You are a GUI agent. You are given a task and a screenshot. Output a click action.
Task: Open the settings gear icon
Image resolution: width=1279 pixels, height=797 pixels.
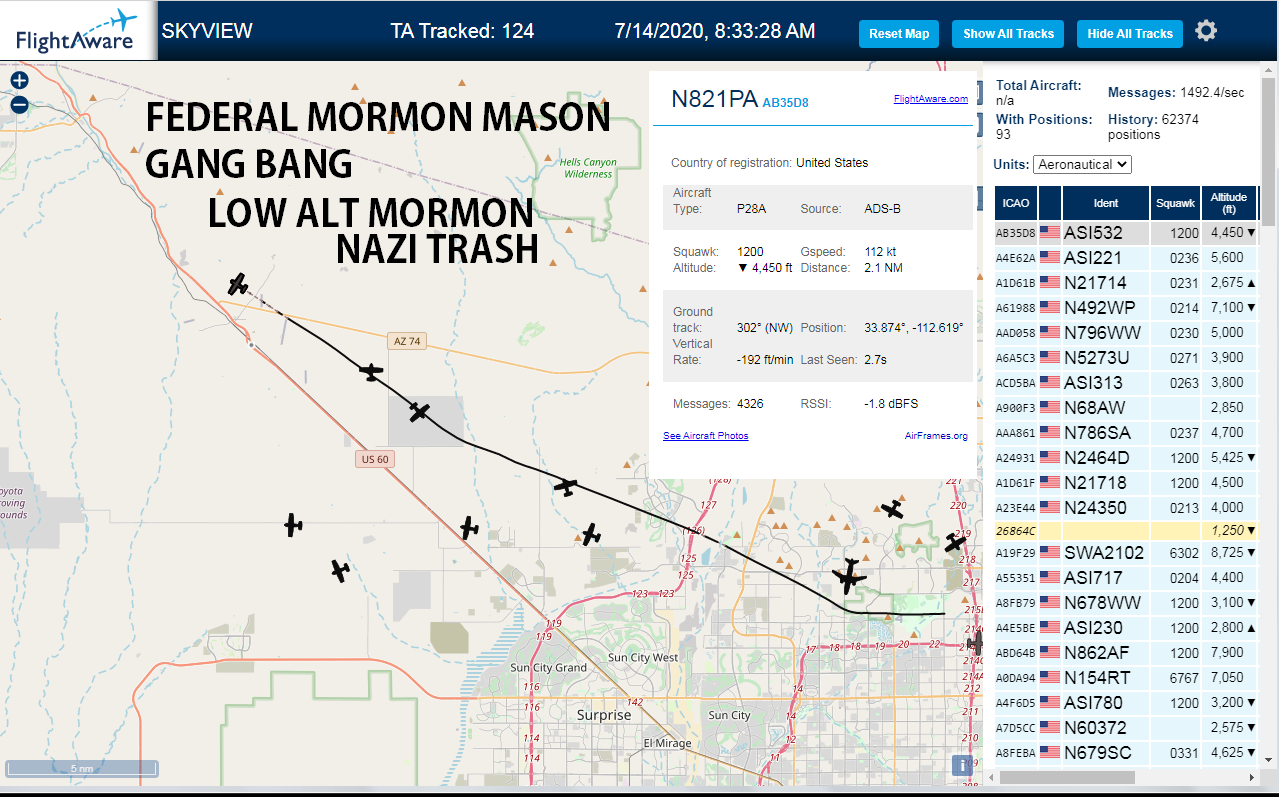click(x=1206, y=31)
